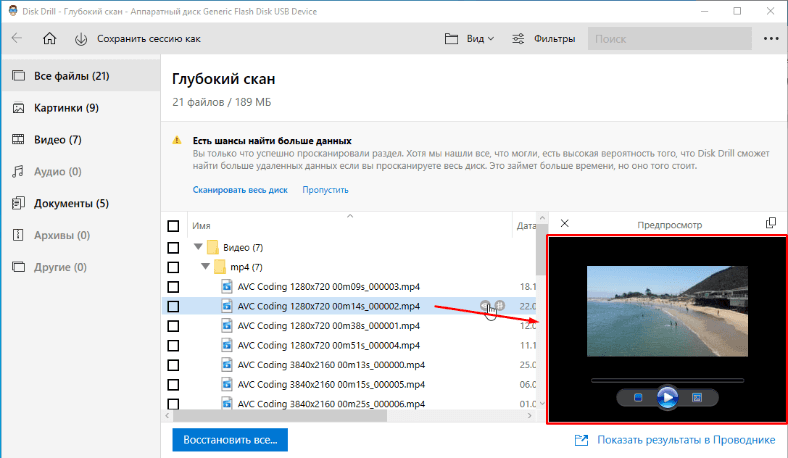This screenshot has width=788, height=458.
Task: Show the Картинки (9) category
Action: pyautogui.click(x=64, y=108)
